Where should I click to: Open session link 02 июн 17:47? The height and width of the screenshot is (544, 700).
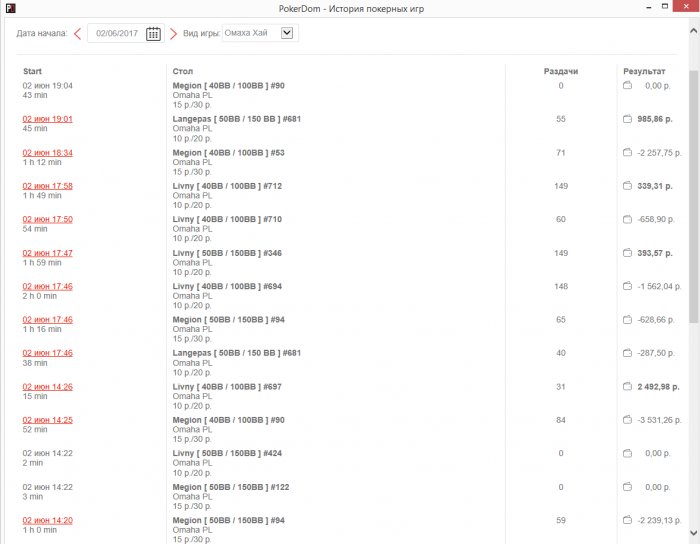pos(47,253)
